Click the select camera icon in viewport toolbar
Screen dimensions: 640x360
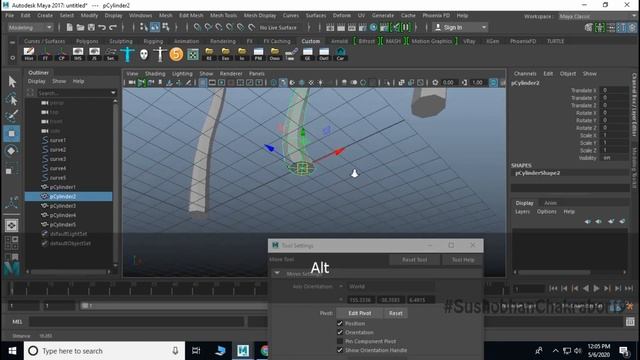(132, 82)
